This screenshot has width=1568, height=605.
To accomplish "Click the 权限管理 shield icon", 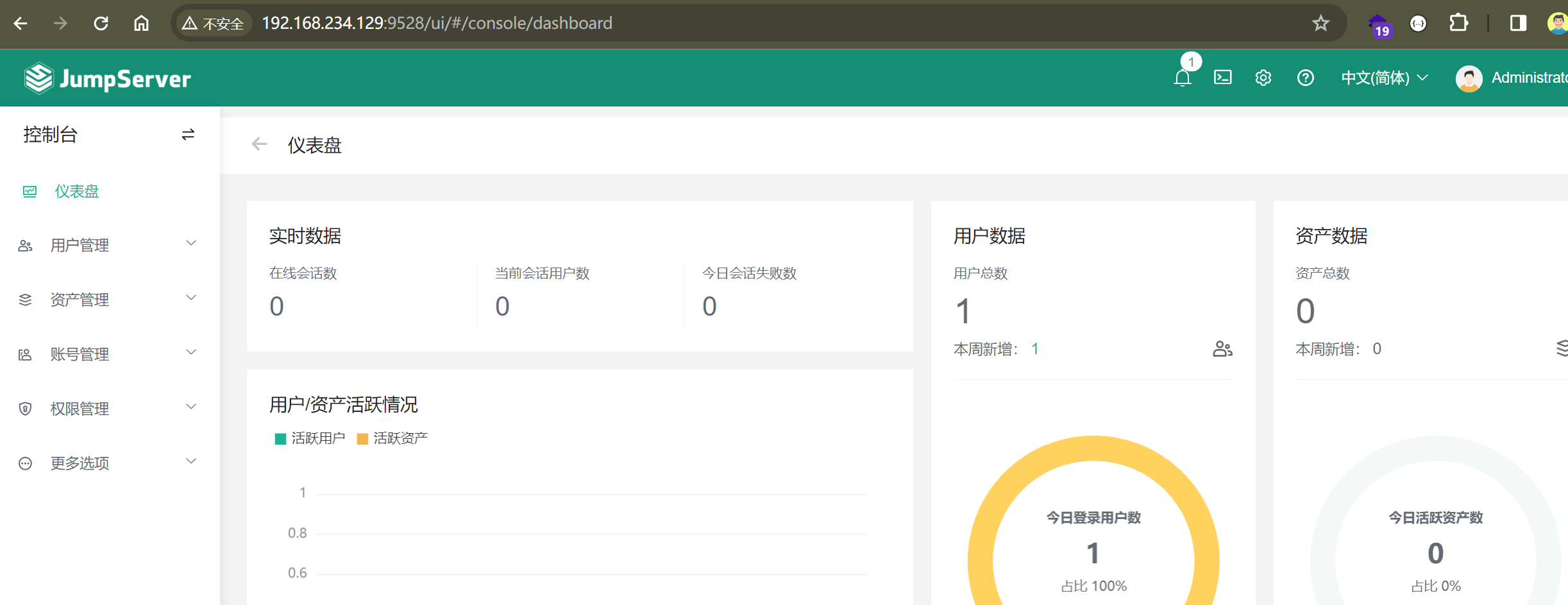I will tap(25, 409).
